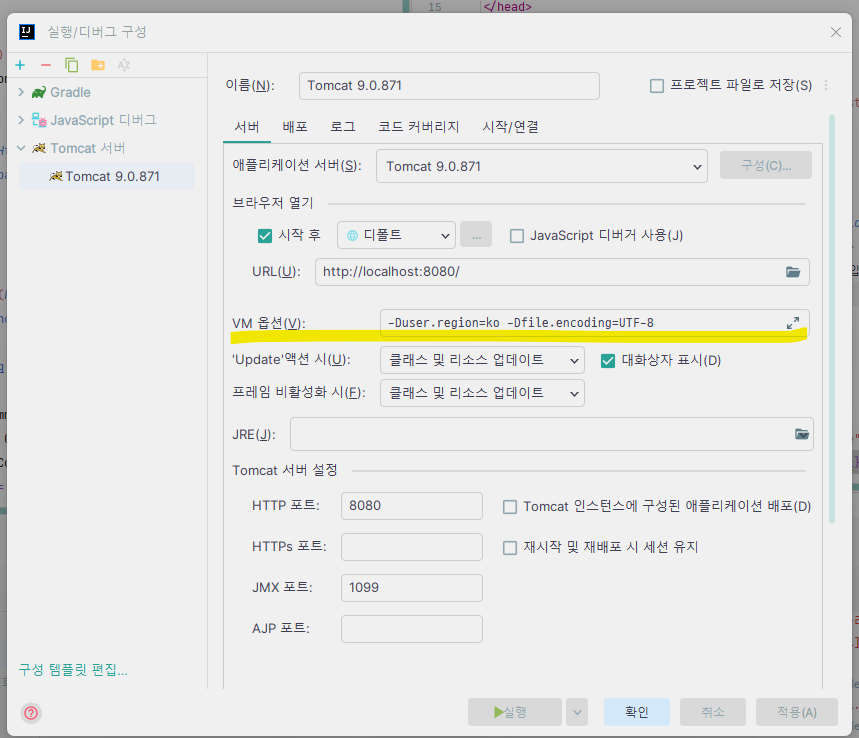Click the Gradle elephant icon
The image size is (859, 738).
click(x=39, y=93)
